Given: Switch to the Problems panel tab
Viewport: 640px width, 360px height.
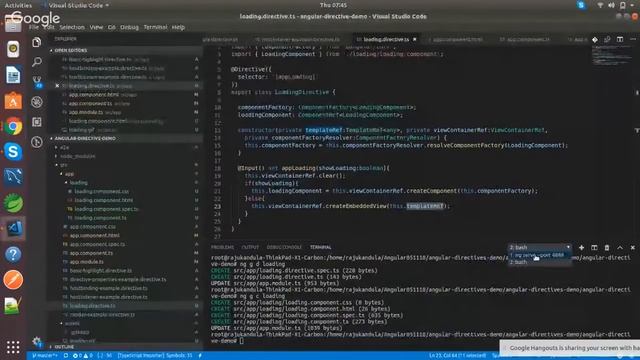Looking at the screenshot, I should 222,247.
